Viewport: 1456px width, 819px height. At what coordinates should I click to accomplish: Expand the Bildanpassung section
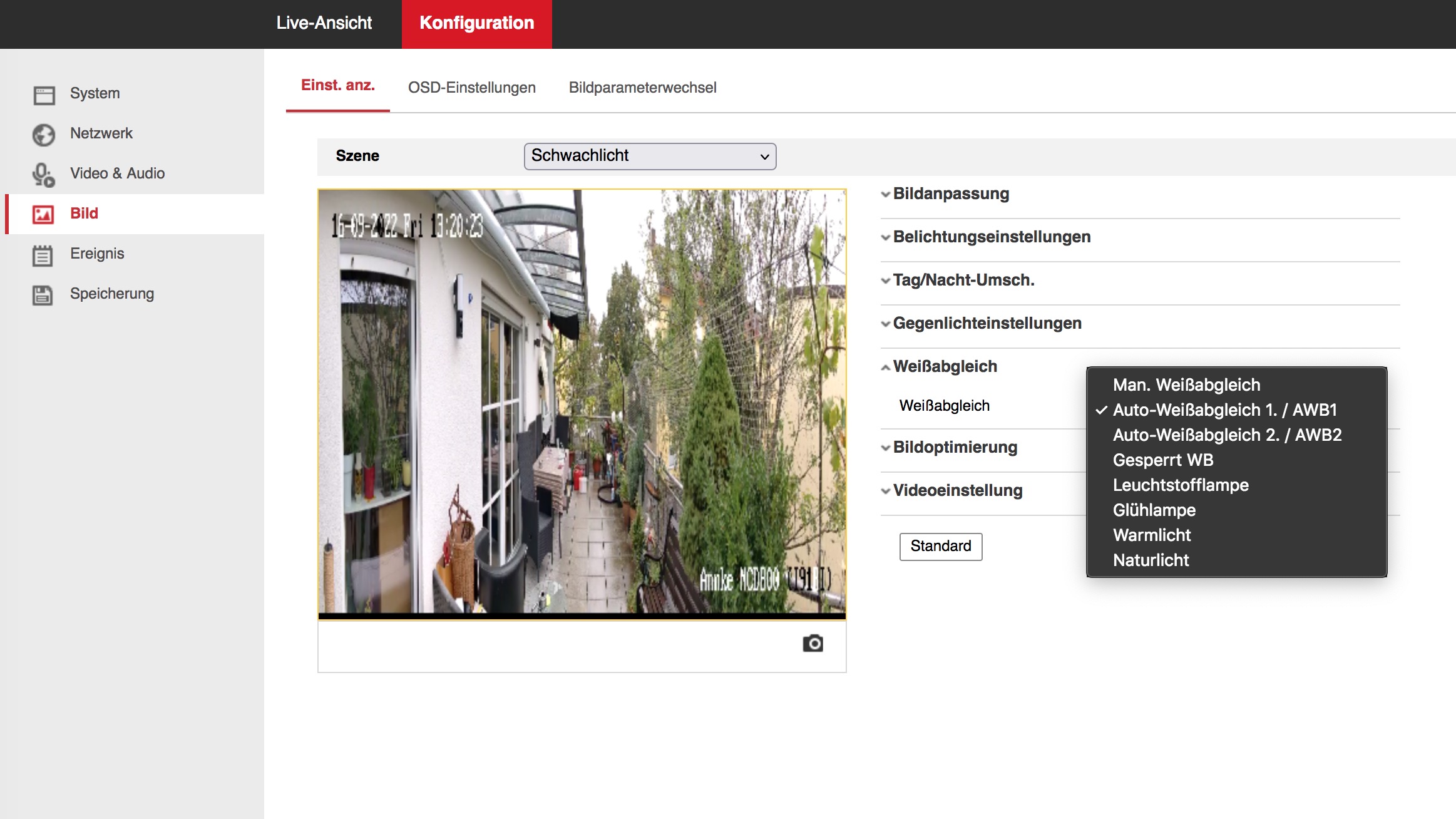(951, 193)
